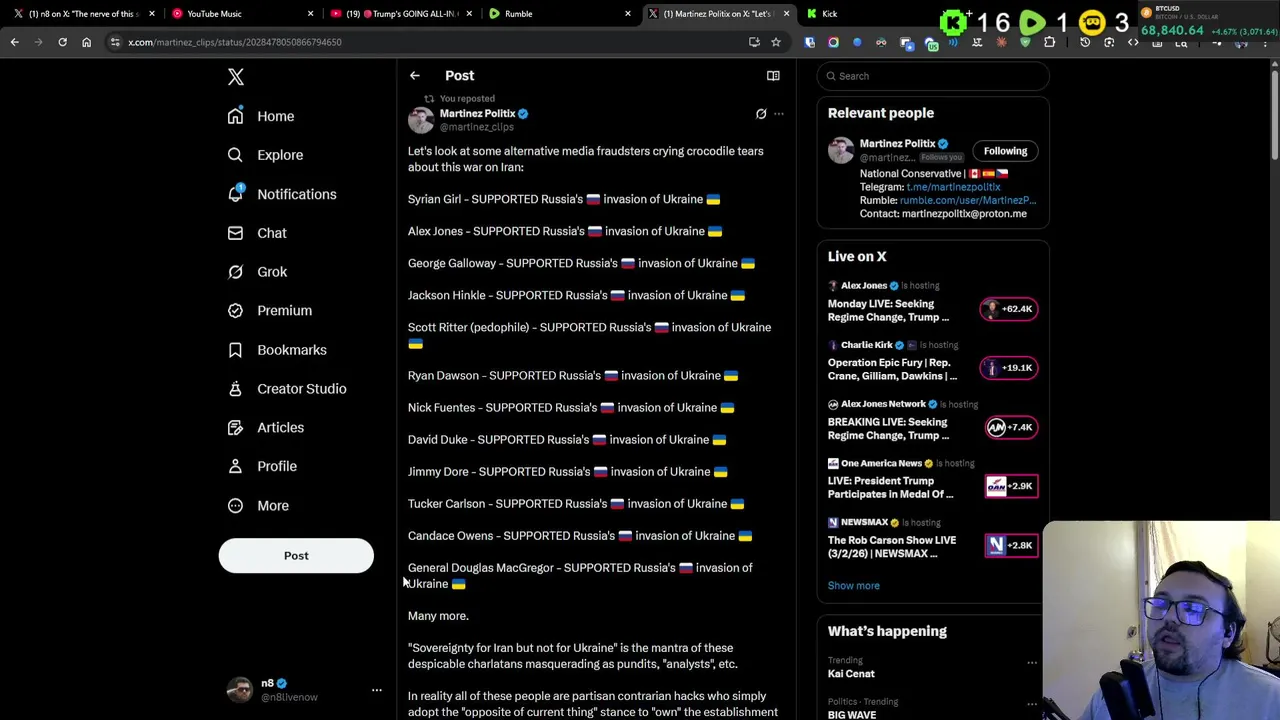
Task: Open Home from the sidebar
Action: click(x=261, y=116)
